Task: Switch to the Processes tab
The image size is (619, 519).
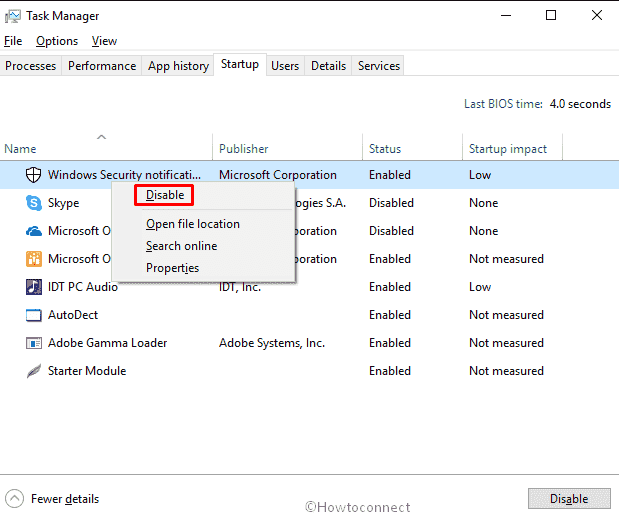Action: 30,66
